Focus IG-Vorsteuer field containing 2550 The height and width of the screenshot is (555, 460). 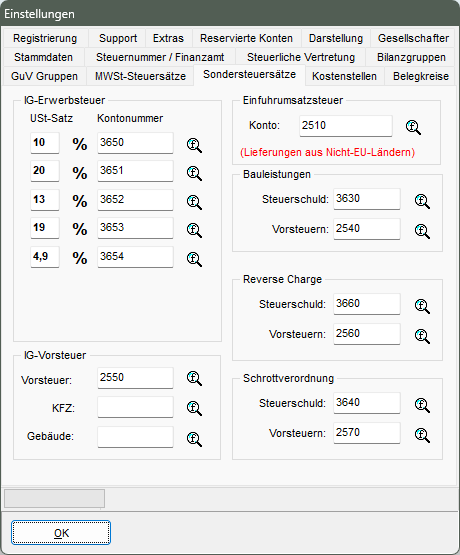pos(136,378)
